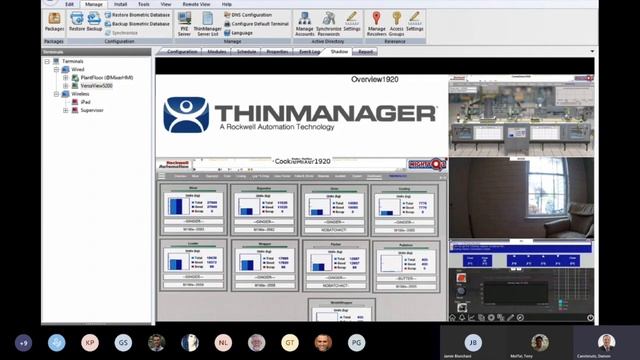The height and width of the screenshot is (360, 640).
Task: Select VersaView5200 in the tree
Action: pos(96,86)
